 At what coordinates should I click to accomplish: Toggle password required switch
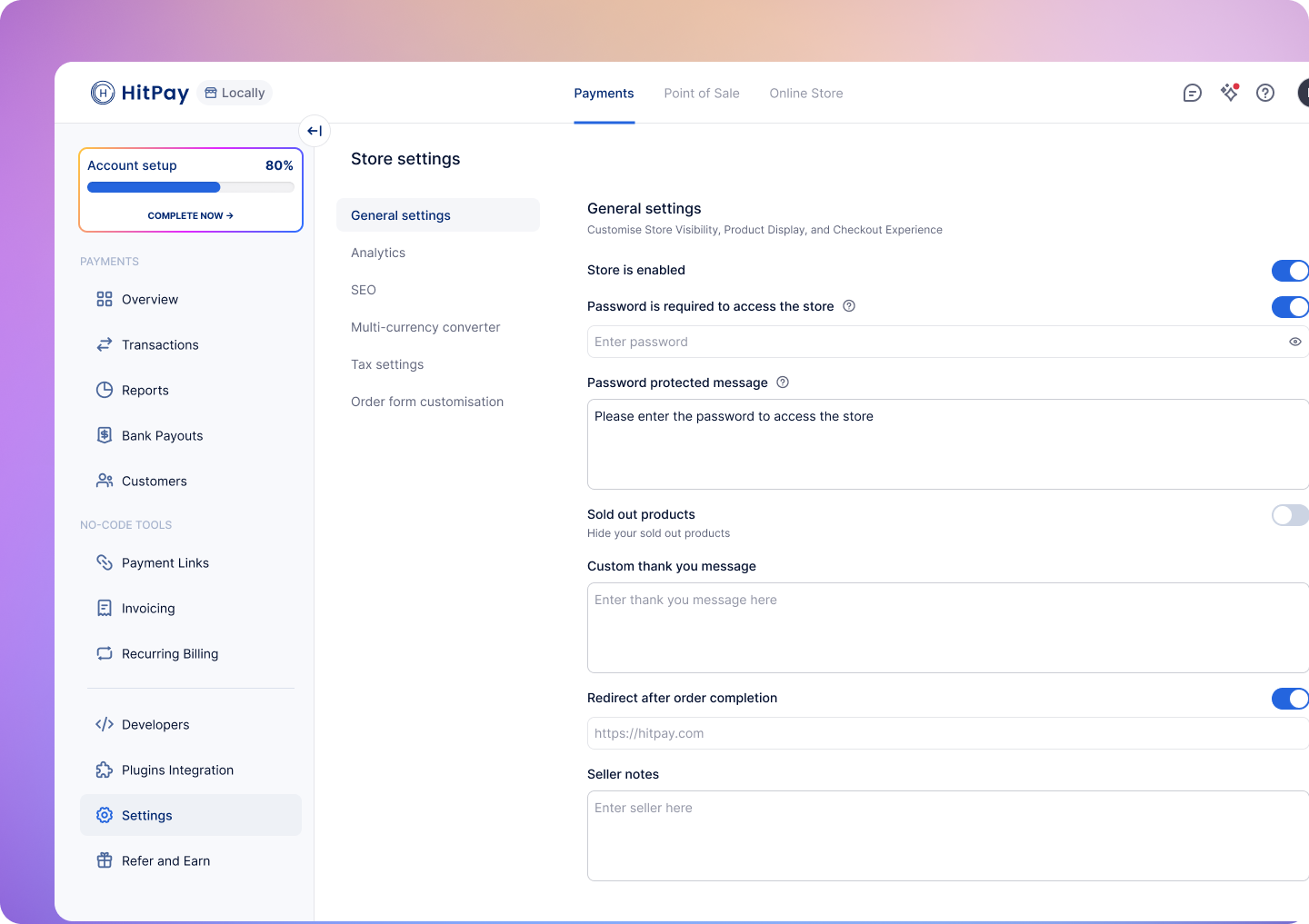[x=1290, y=307]
